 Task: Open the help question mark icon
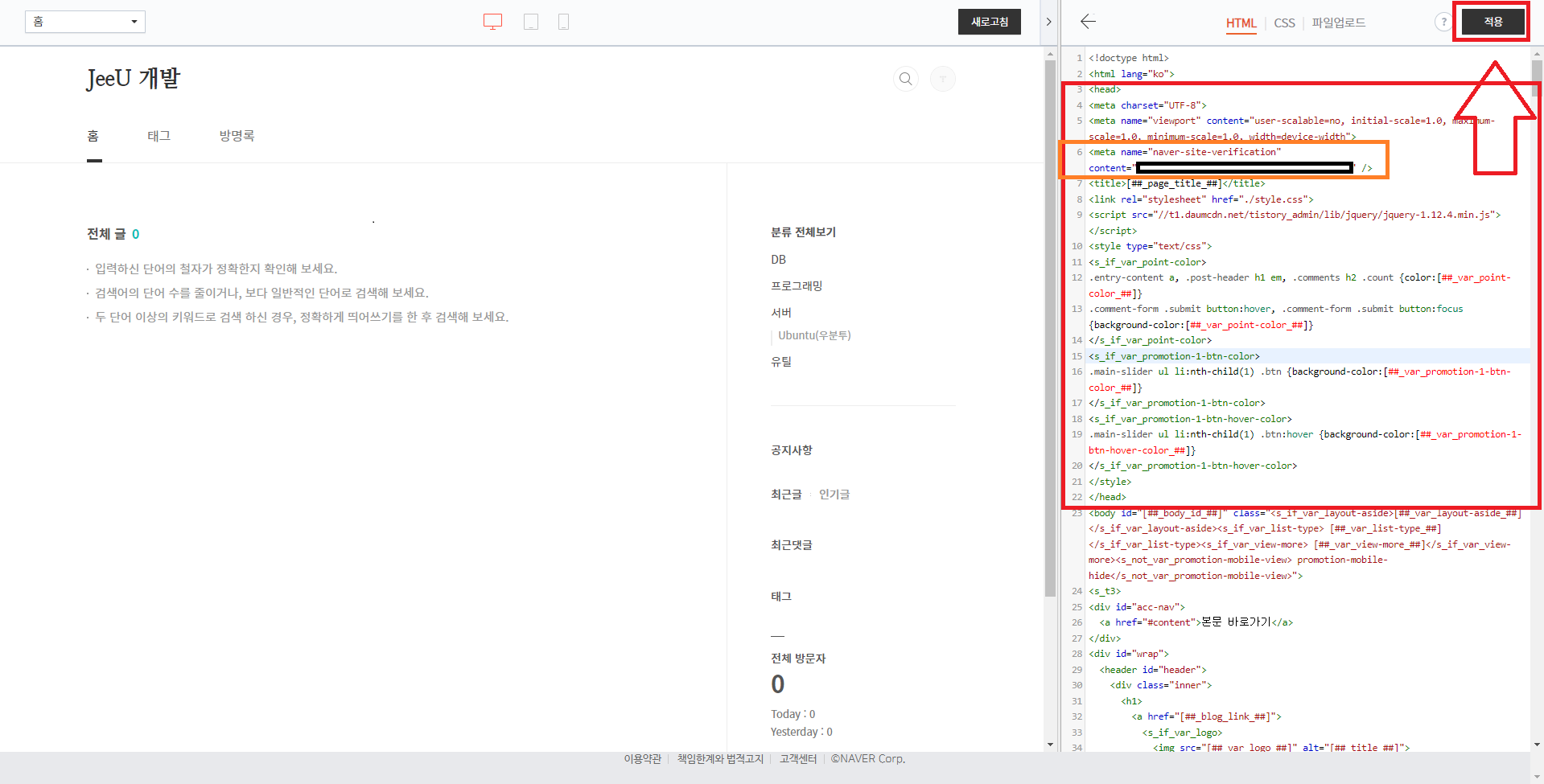tap(1443, 22)
